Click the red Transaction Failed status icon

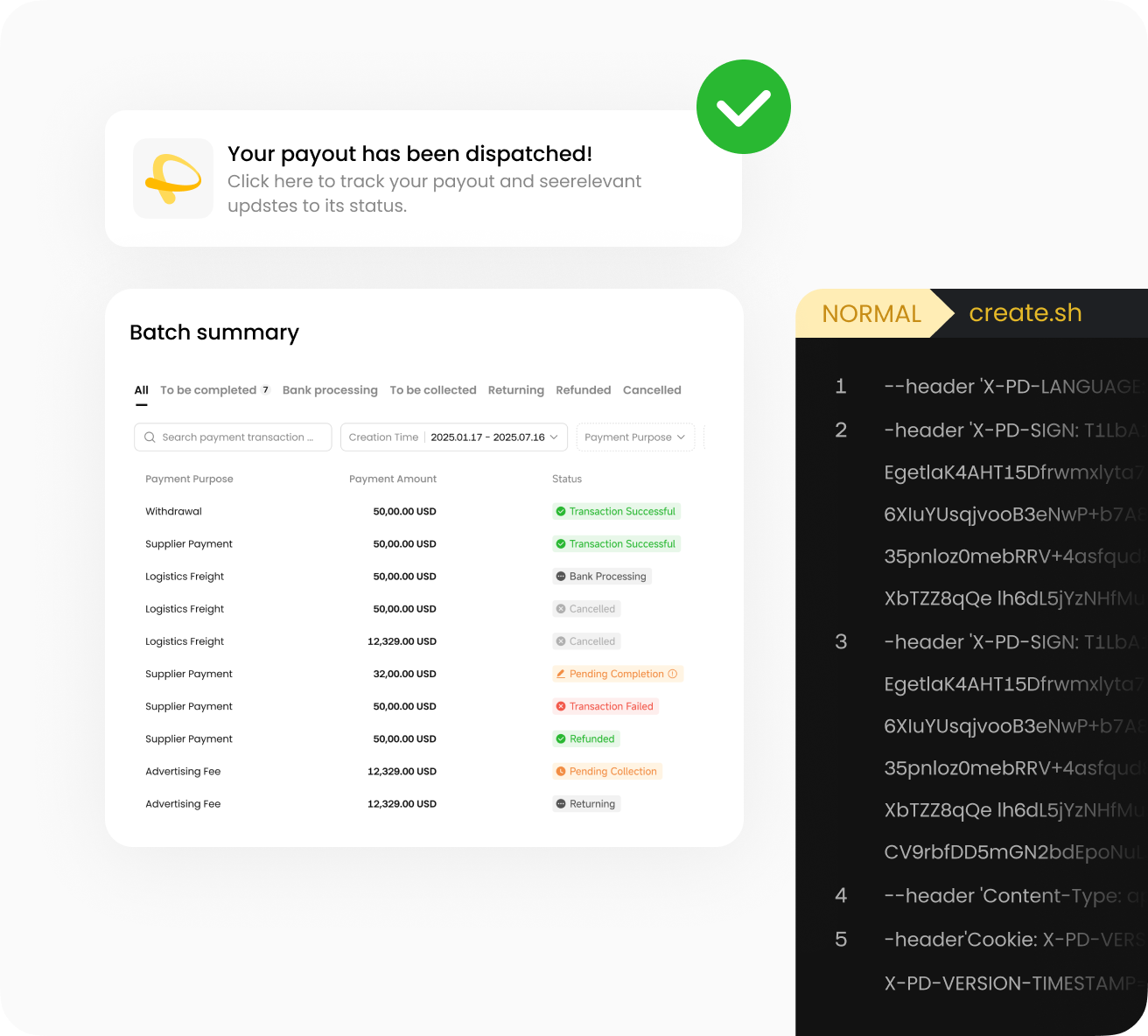tap(561, 706)
